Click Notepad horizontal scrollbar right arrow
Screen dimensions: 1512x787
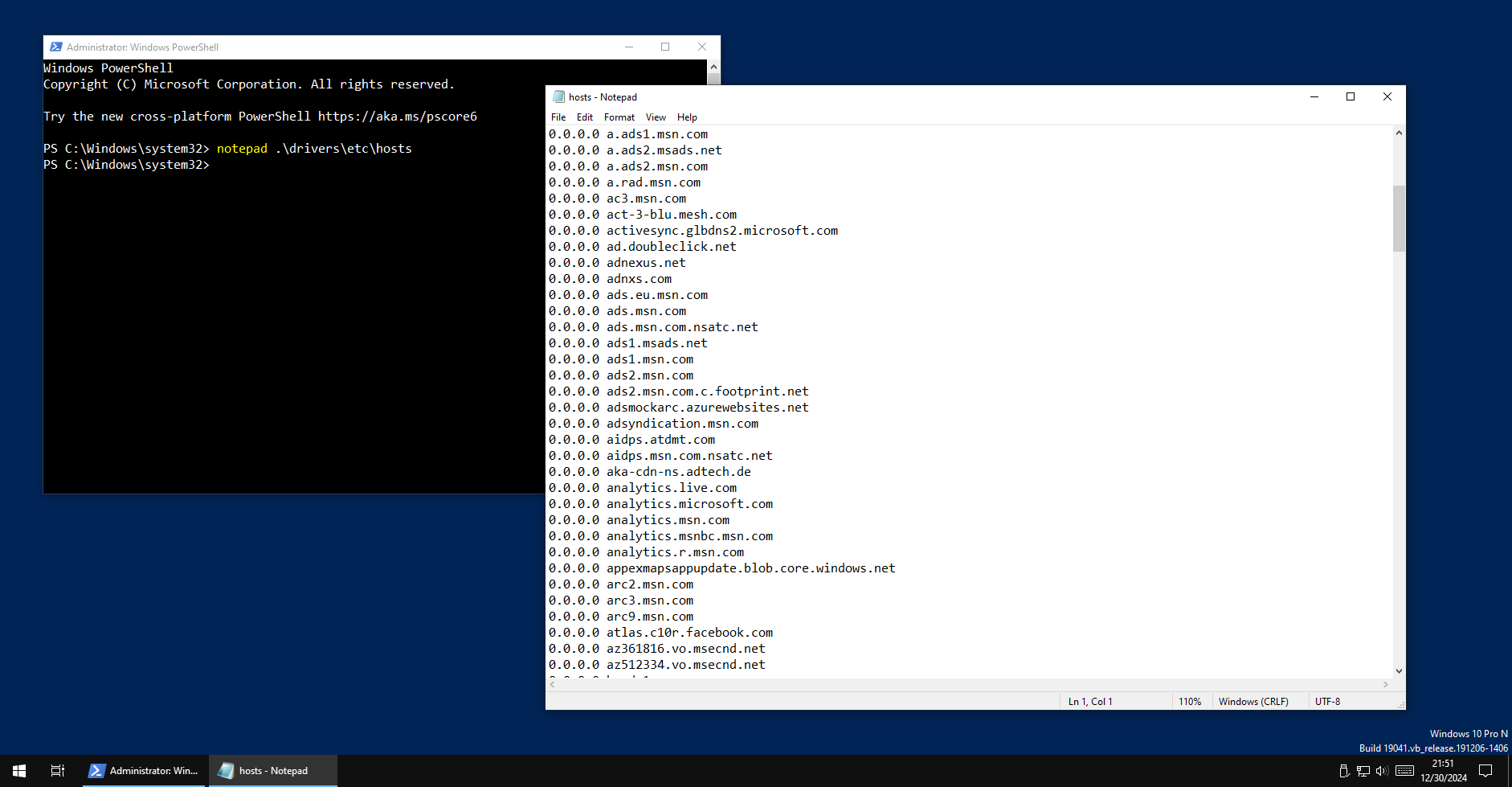(1386, 685)
